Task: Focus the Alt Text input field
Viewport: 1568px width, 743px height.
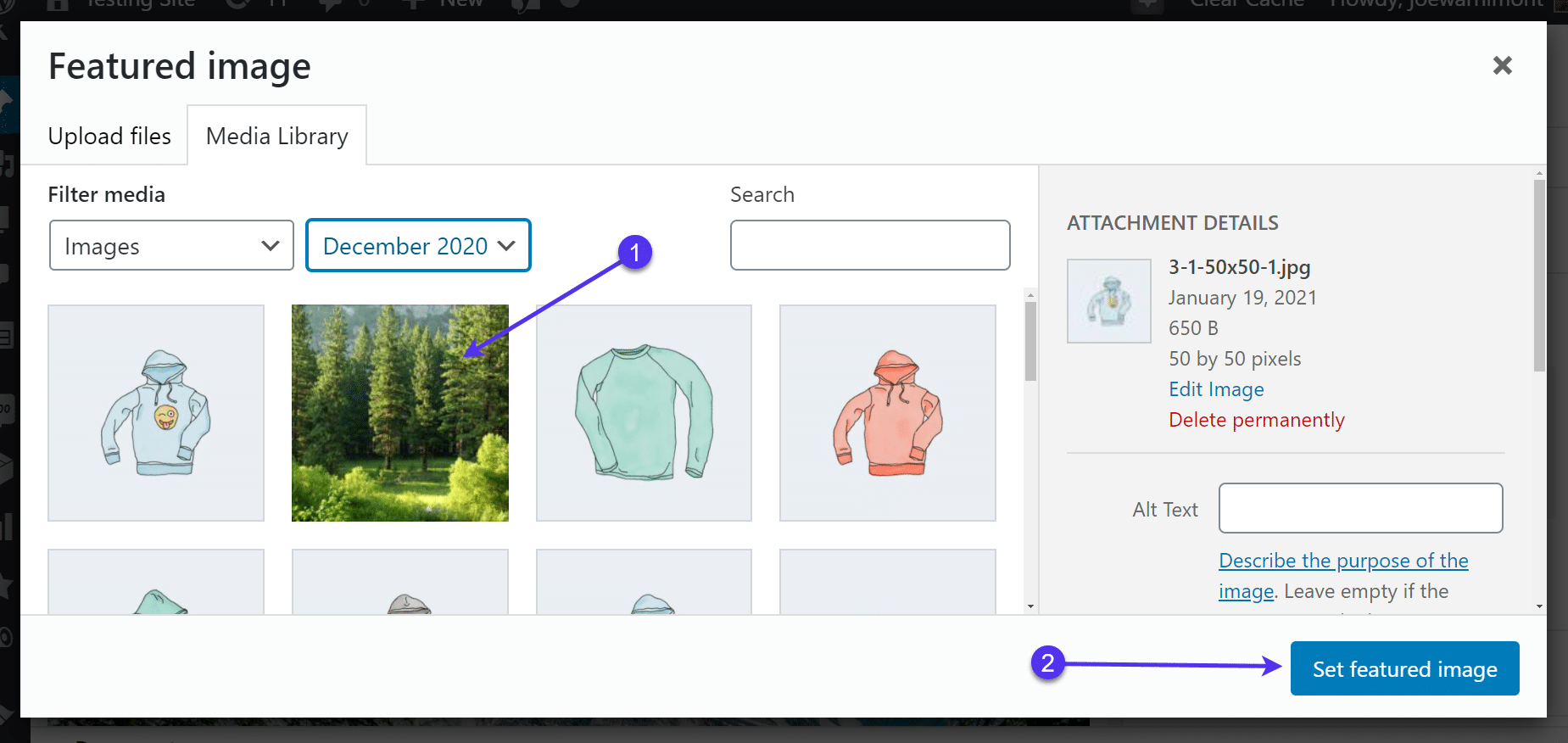Action: click(1360, 508)
